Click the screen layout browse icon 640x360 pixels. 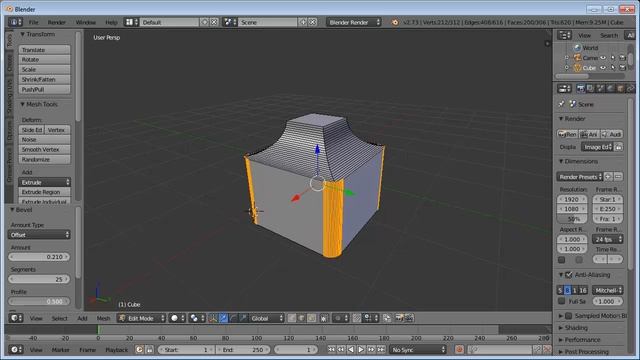pos(131,22)
